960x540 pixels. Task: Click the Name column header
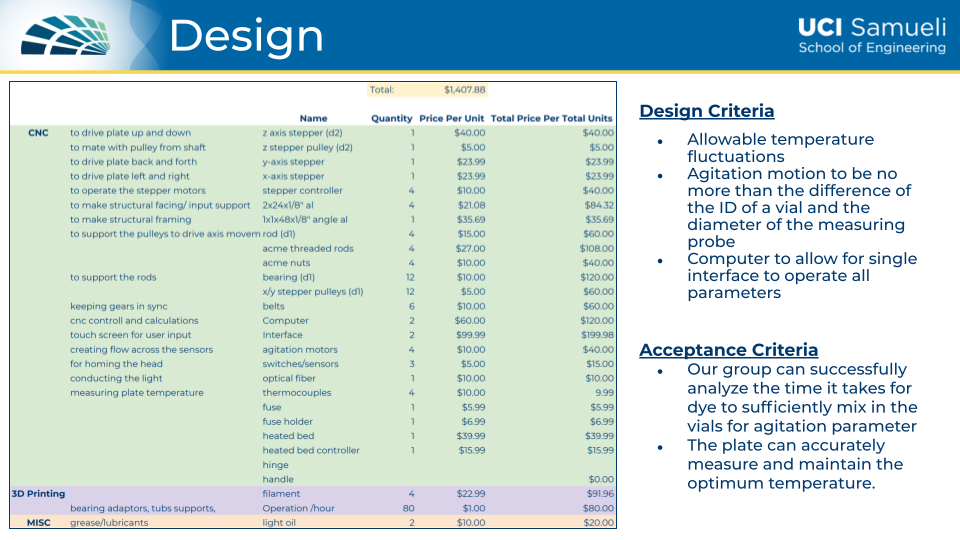[313, 118]
